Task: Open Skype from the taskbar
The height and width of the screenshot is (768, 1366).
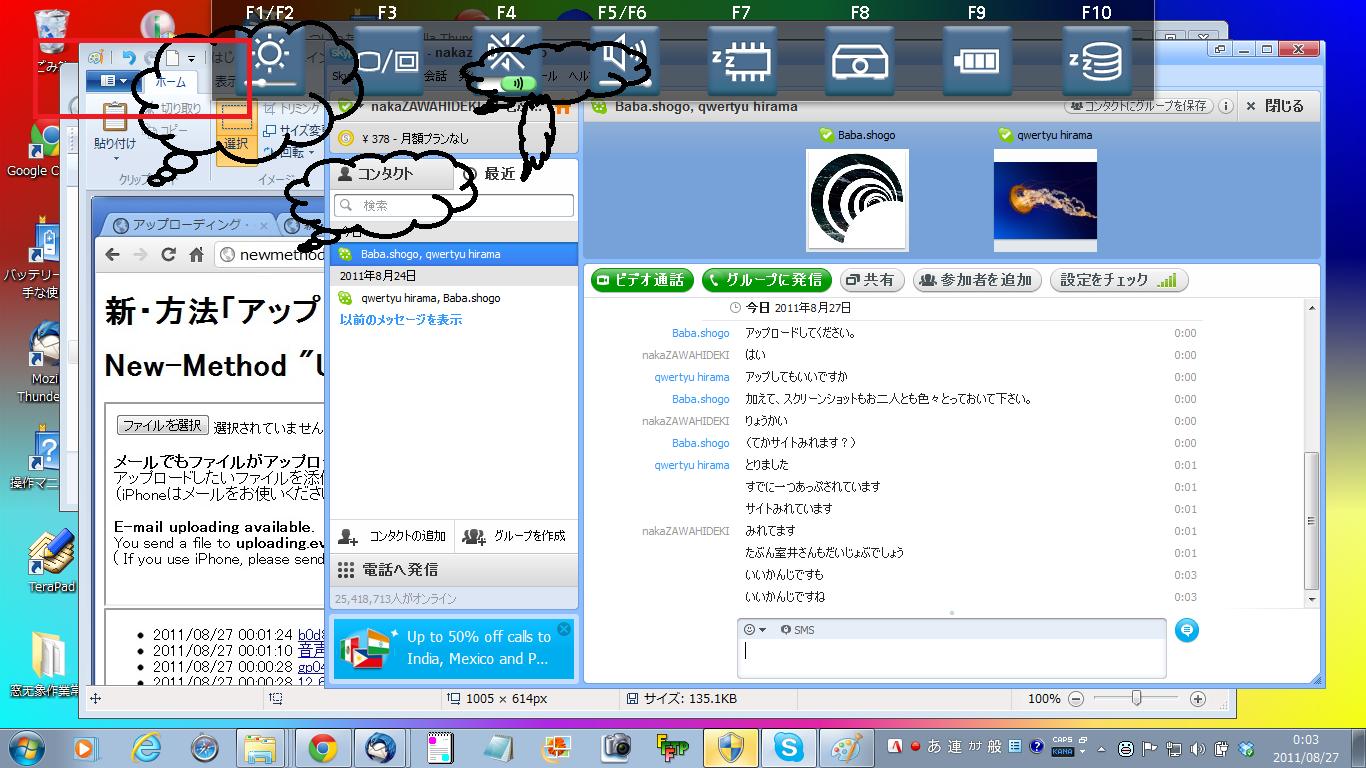Action: [788, 747]
